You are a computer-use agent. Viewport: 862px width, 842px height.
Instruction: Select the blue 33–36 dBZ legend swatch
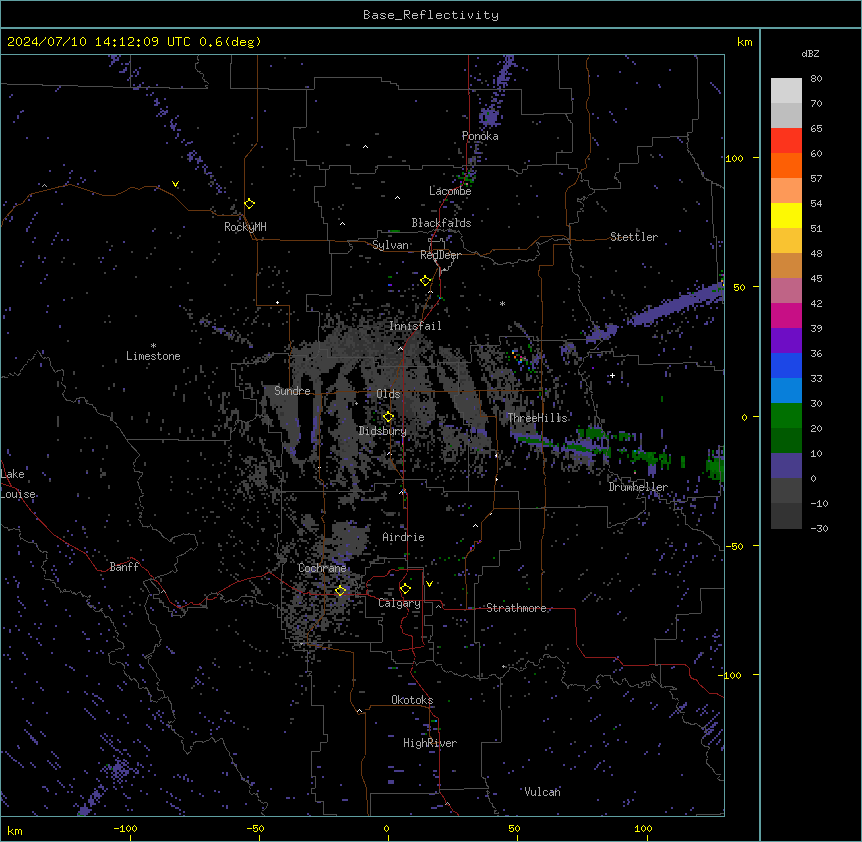[786, 365]
